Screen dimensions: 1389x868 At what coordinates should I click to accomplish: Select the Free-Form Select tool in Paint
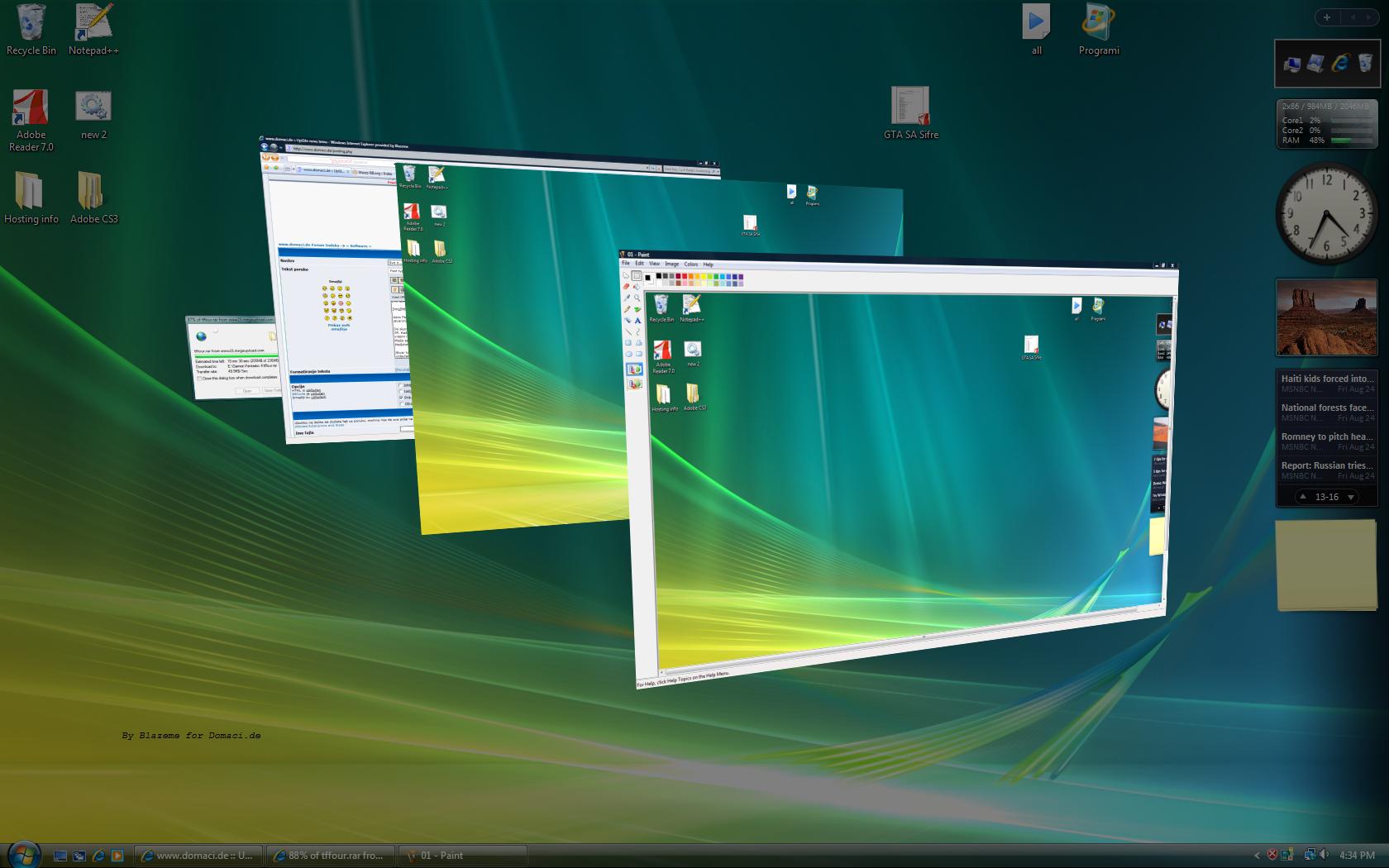coord(626,275)
